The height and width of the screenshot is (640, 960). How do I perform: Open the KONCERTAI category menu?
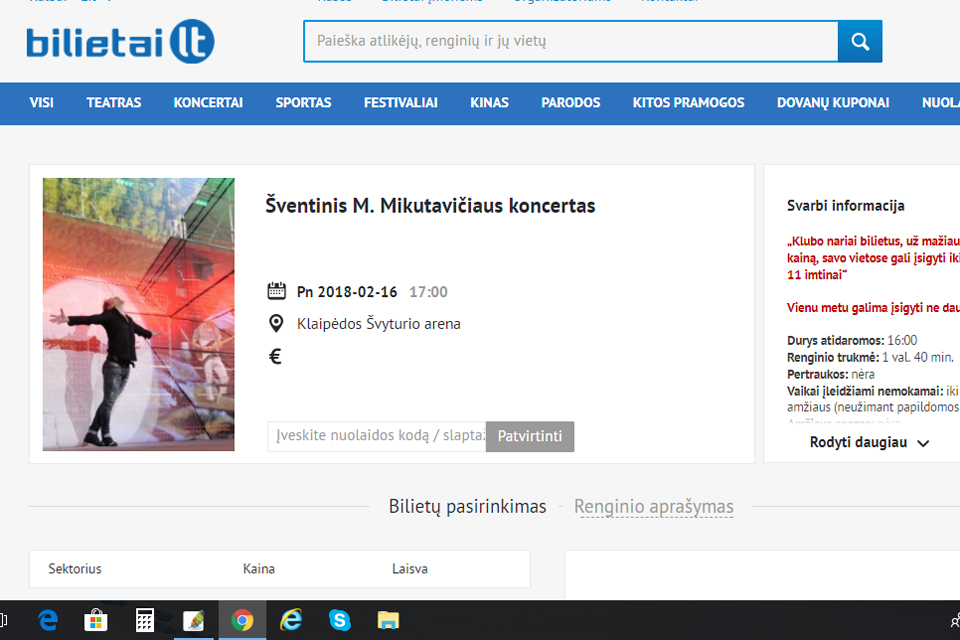click(x=208, y=103)
